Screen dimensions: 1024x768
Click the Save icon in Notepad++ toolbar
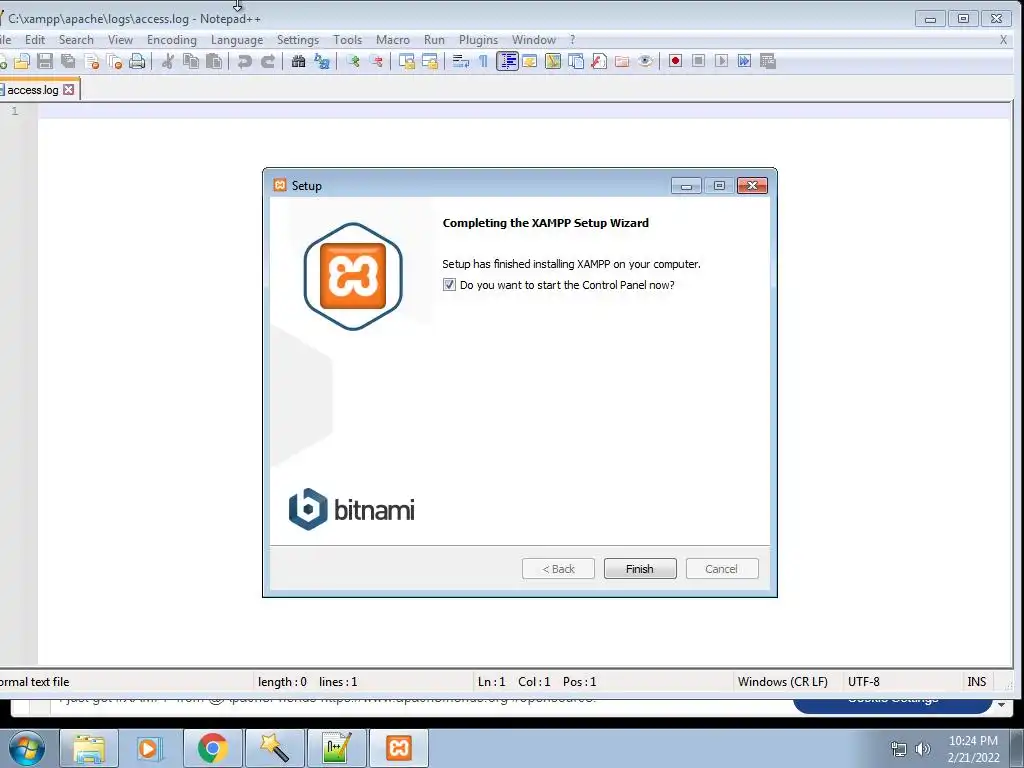click(x=45, y=61)
